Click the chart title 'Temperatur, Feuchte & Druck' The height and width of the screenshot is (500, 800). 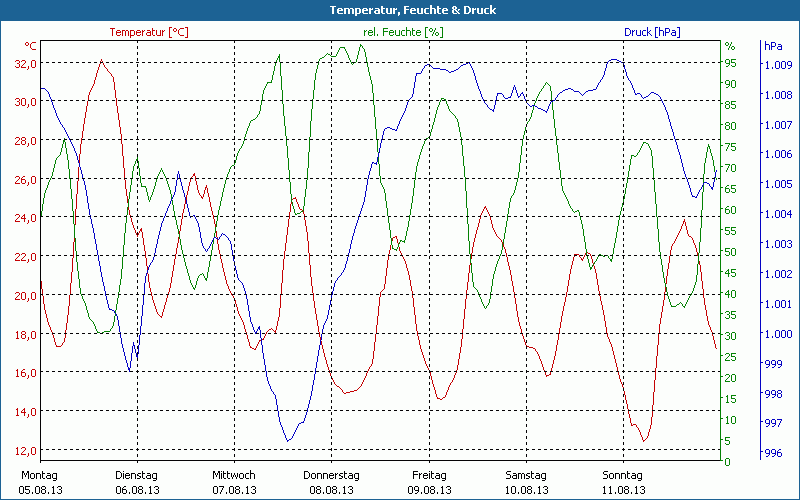click(400, 10)
